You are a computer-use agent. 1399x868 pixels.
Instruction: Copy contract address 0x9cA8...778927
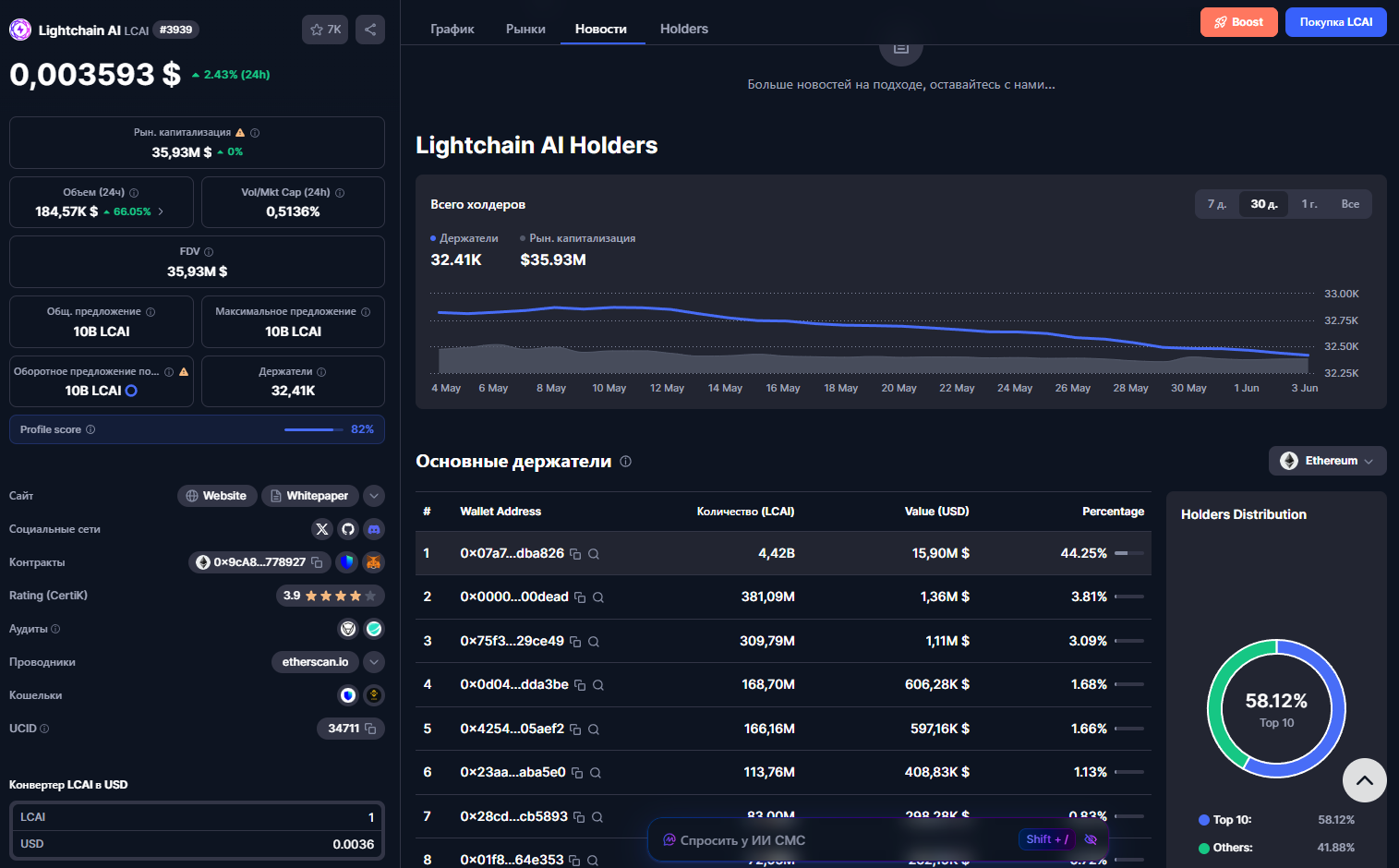click(317, 562)
